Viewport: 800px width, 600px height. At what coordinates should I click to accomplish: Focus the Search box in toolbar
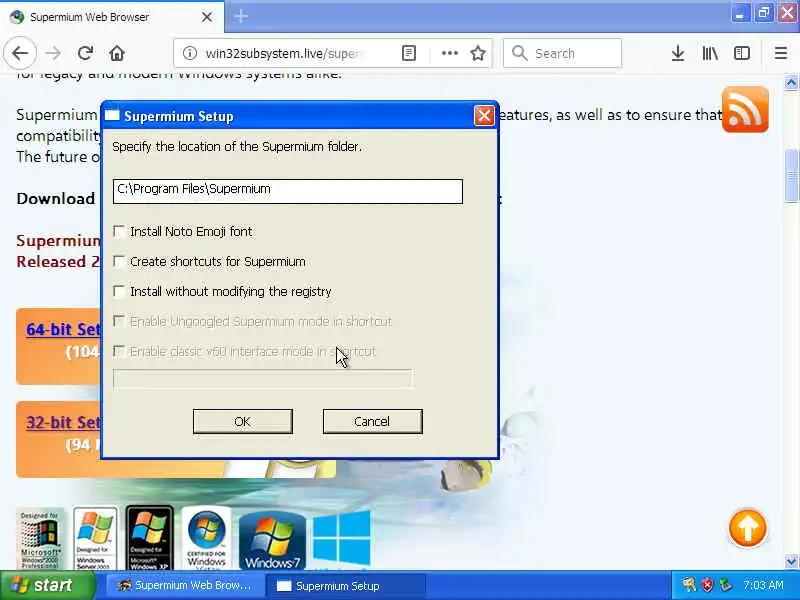[562, 53]
